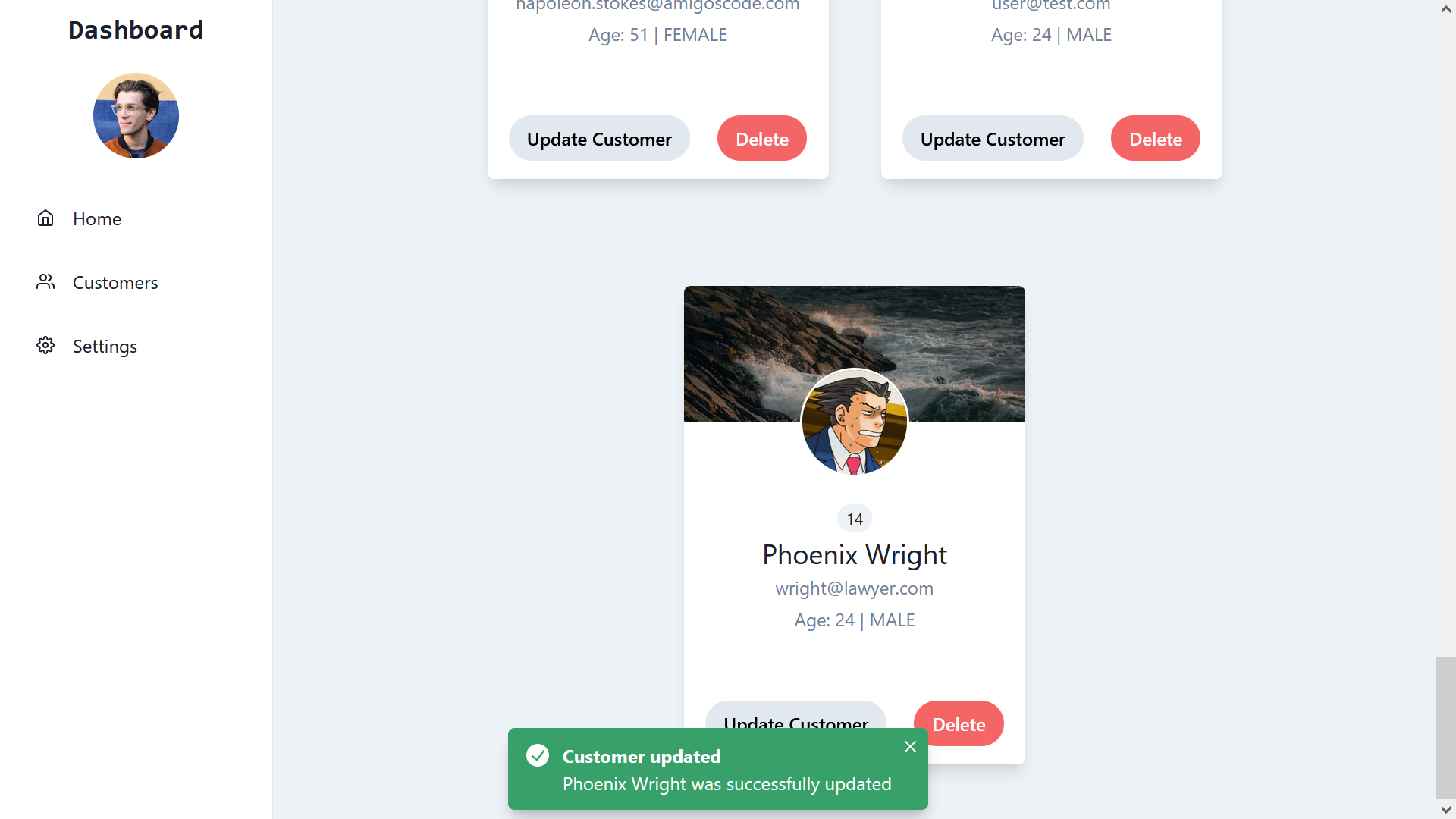
Task: Toggle visibility of customer card 14
Action: pyautogui.click(x=854, y=518)
